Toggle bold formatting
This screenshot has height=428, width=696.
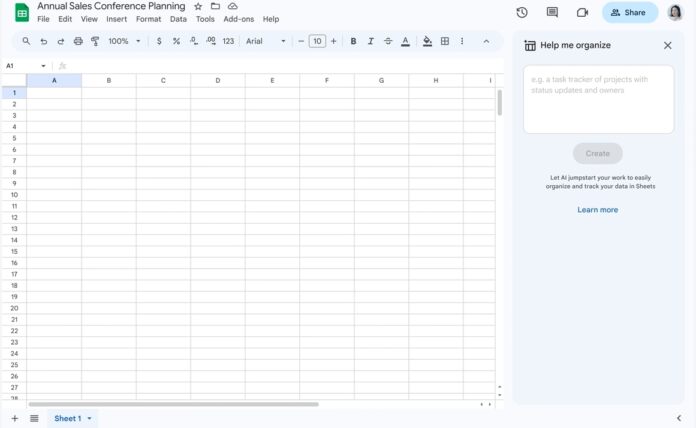pos(353,41)
